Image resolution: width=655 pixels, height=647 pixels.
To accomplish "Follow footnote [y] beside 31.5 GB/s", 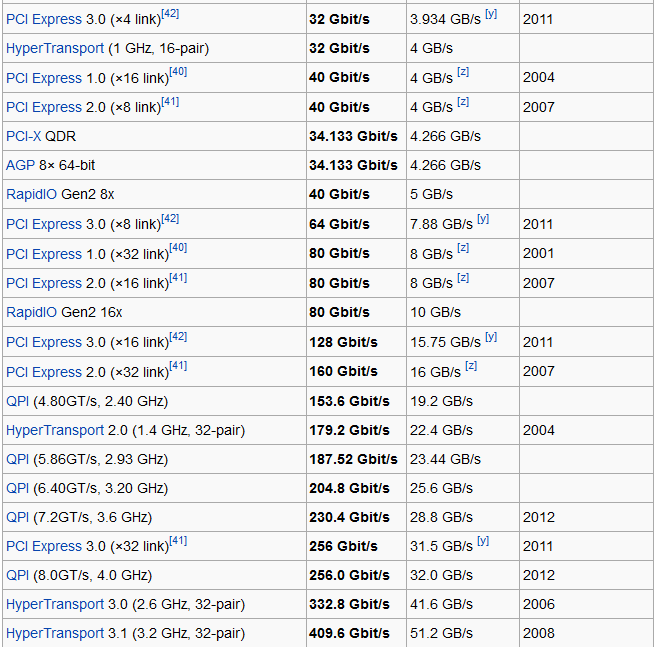I will point(483,541).
